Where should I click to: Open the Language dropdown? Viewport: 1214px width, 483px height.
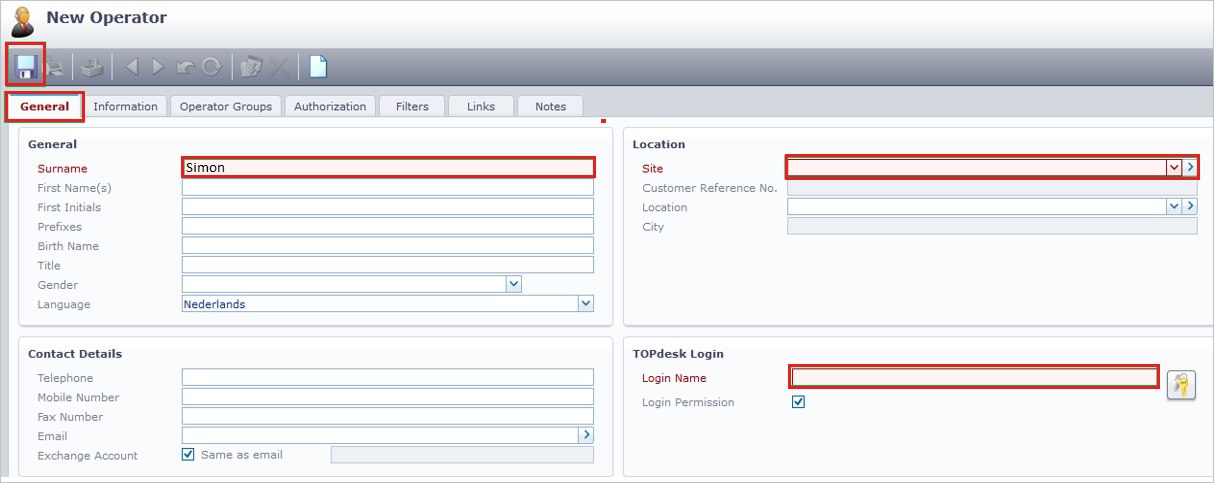pos(586,304)
